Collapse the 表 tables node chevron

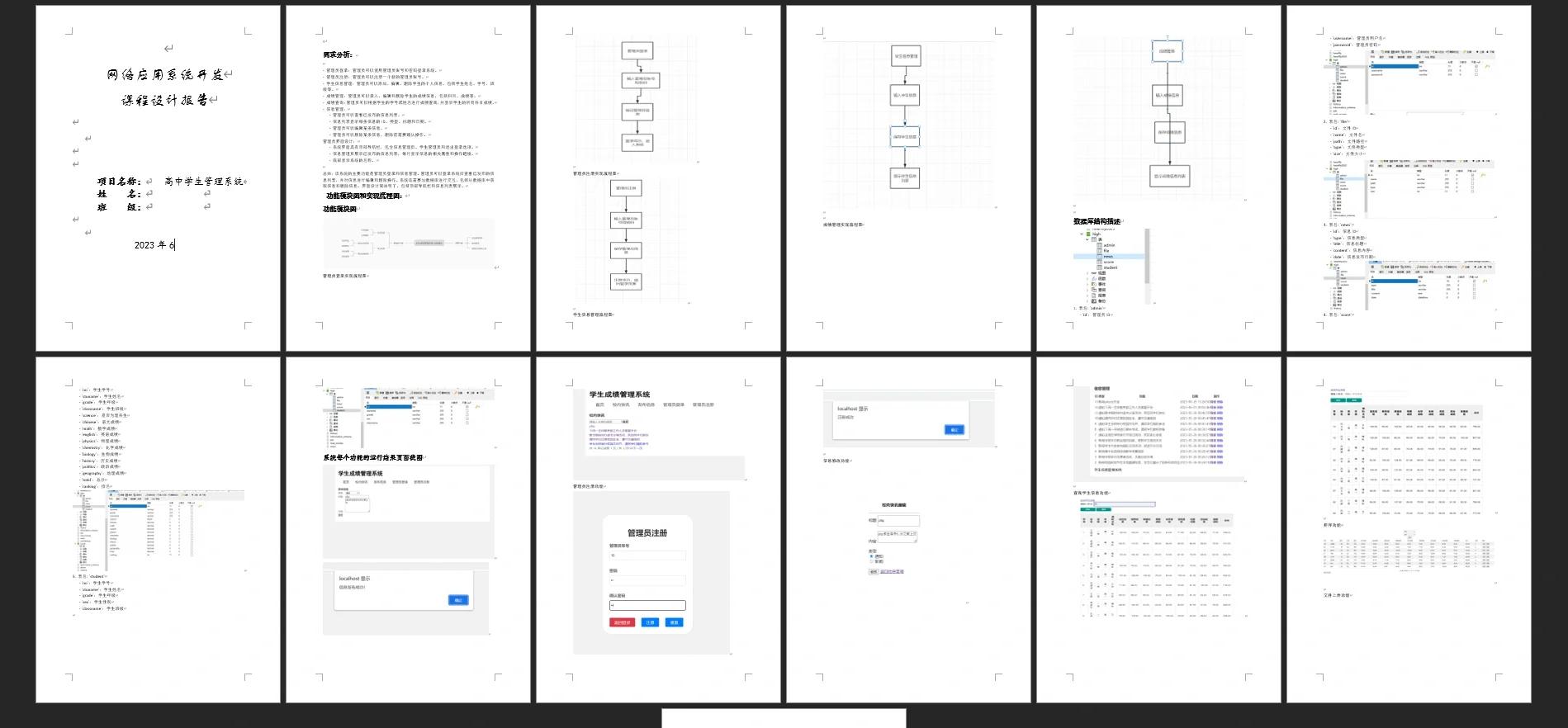pos(1087,239)
